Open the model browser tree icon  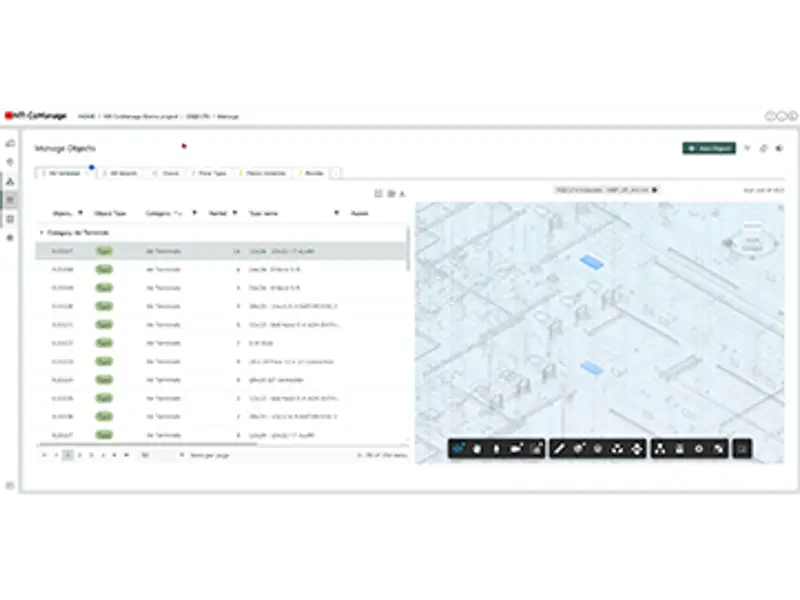[x=660, y=449]
